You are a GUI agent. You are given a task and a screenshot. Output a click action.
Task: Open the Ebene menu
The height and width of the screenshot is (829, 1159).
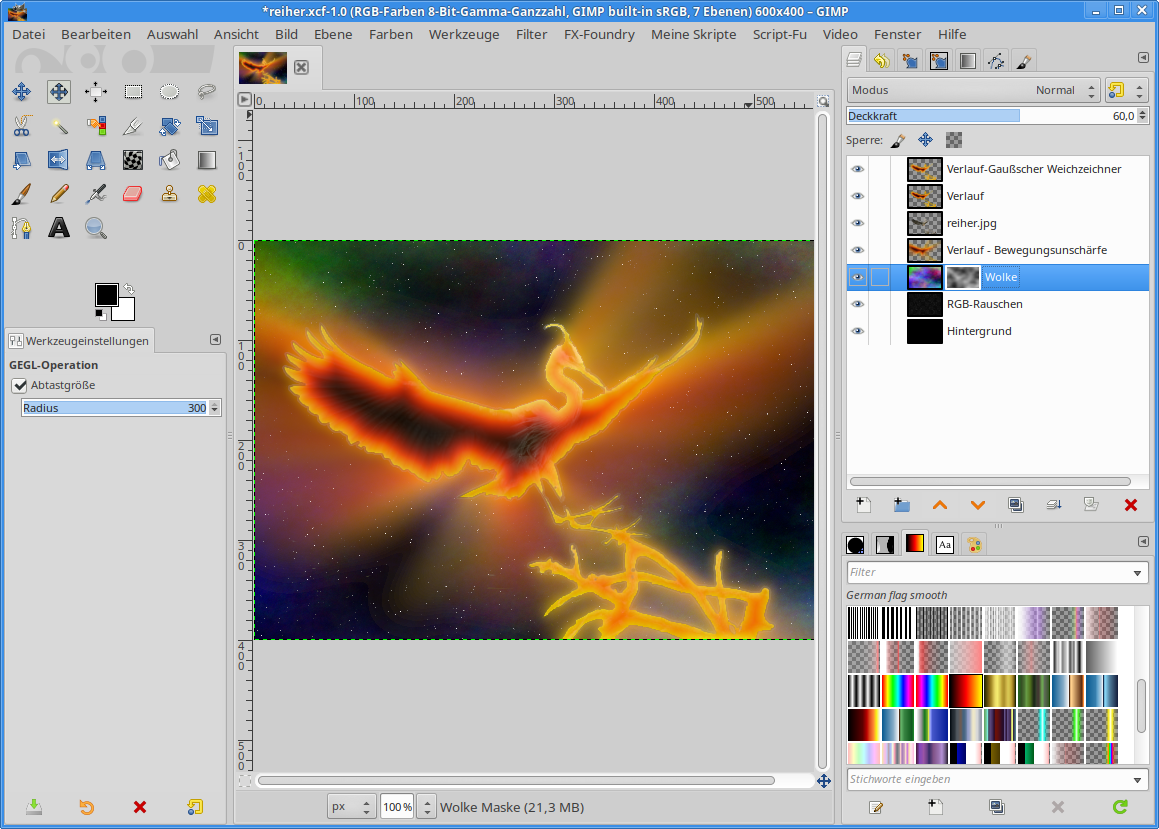click(332, 34)
